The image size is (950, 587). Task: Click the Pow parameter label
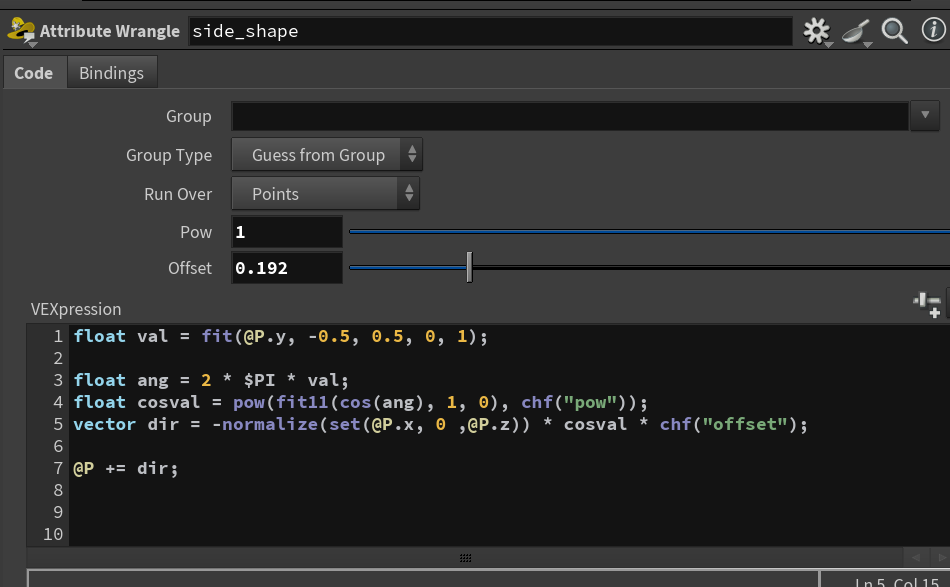pyautogui.click(x=196, y=232)
